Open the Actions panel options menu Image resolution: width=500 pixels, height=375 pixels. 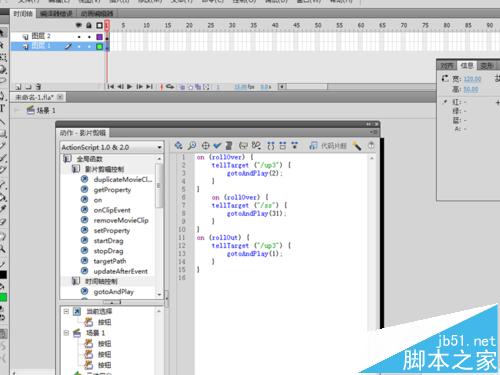pyautogui.click(x=374, y=132)
